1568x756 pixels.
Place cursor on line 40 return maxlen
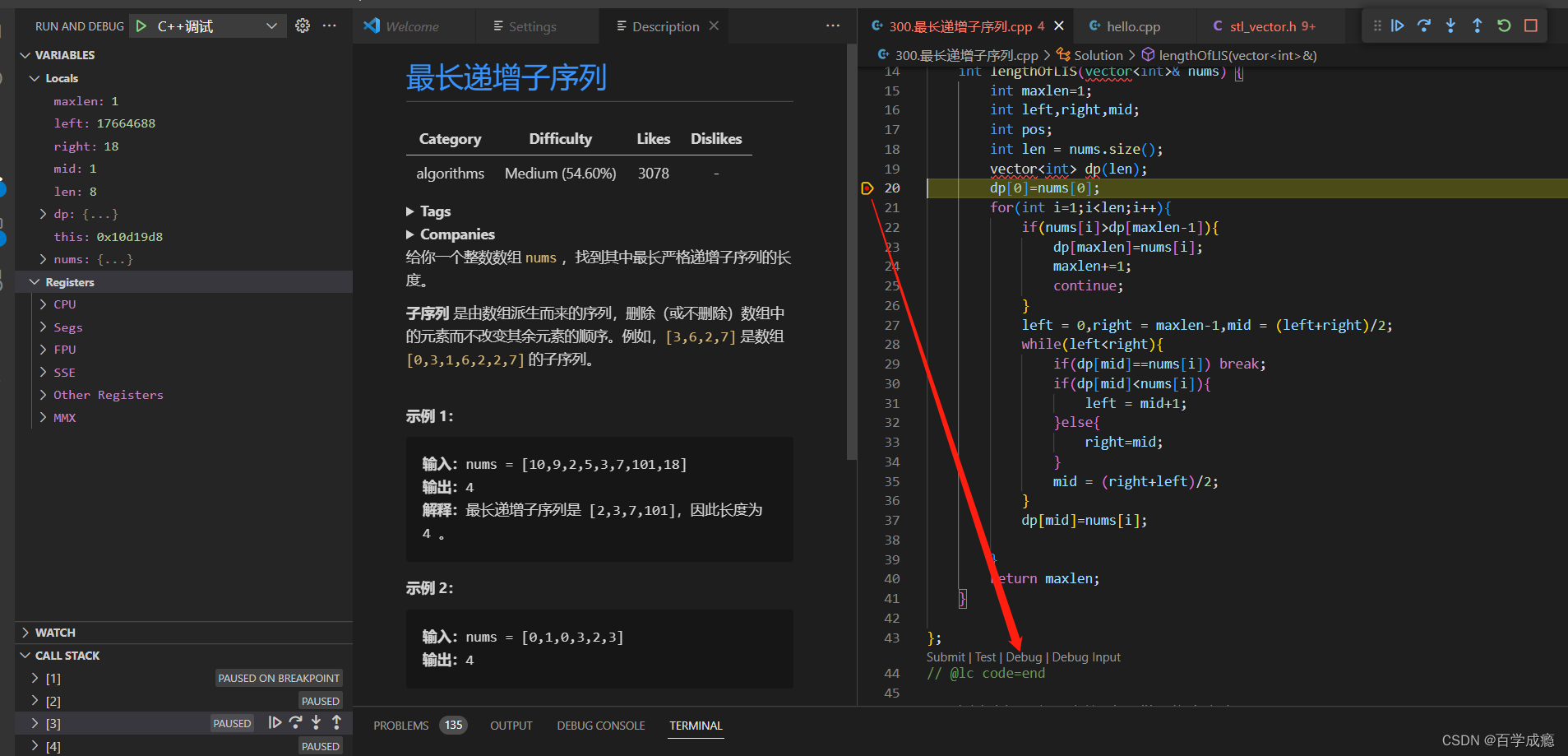pos(1045,579)
